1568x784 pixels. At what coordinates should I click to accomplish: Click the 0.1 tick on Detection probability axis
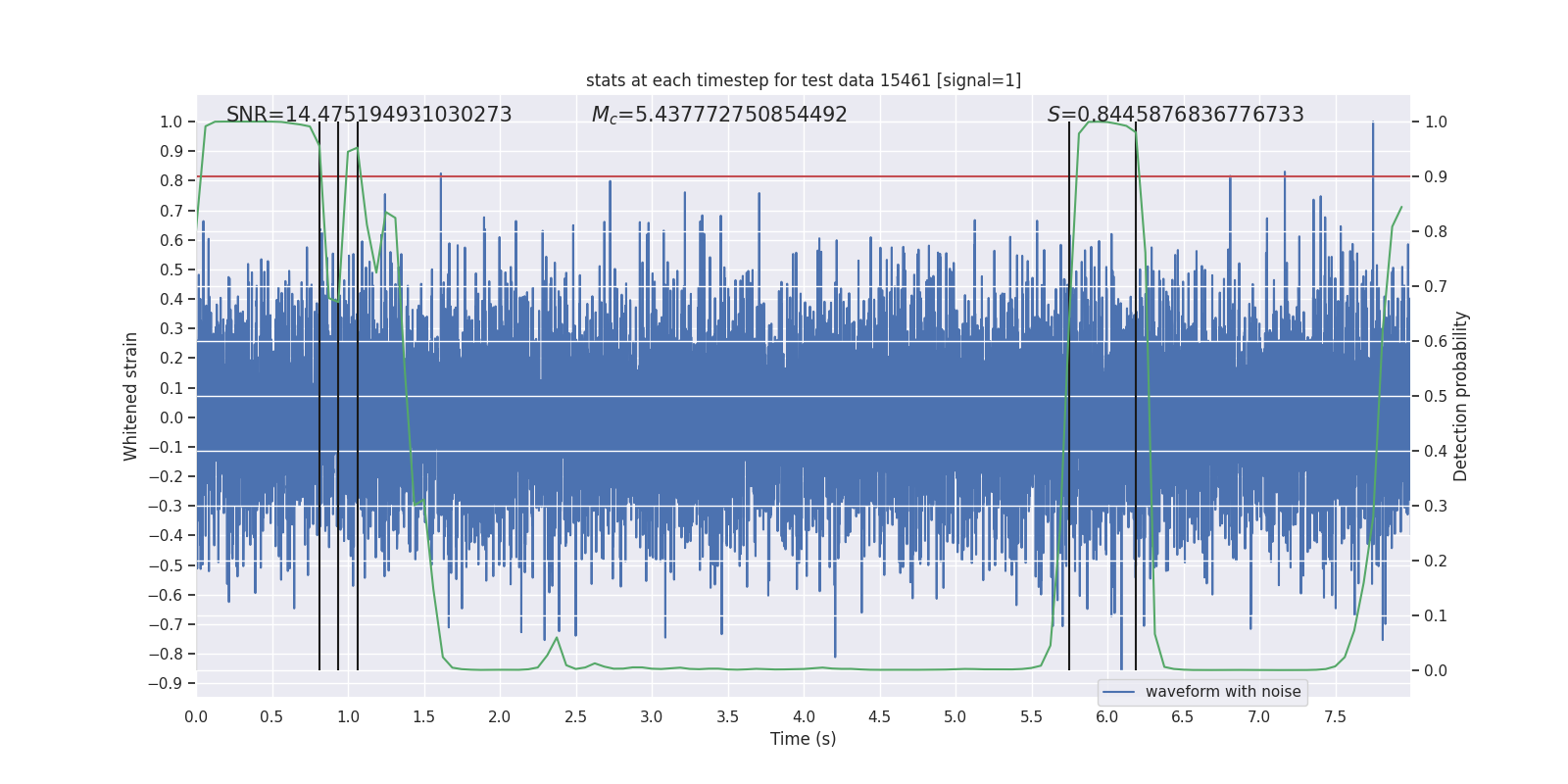pyautogui.click(x=1436, y=616)
